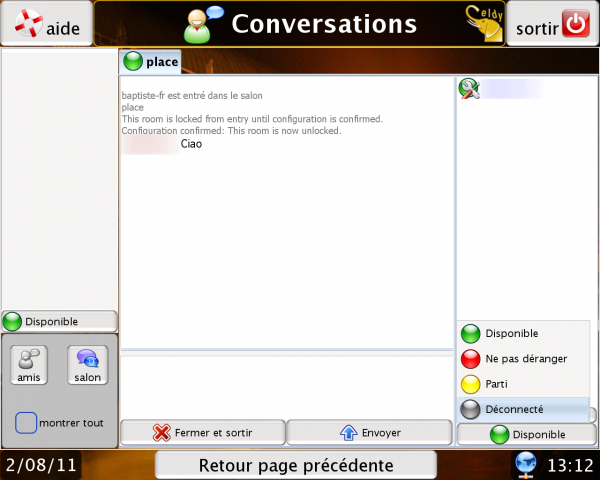Go back with Retour page précédente

click(296, 465)
